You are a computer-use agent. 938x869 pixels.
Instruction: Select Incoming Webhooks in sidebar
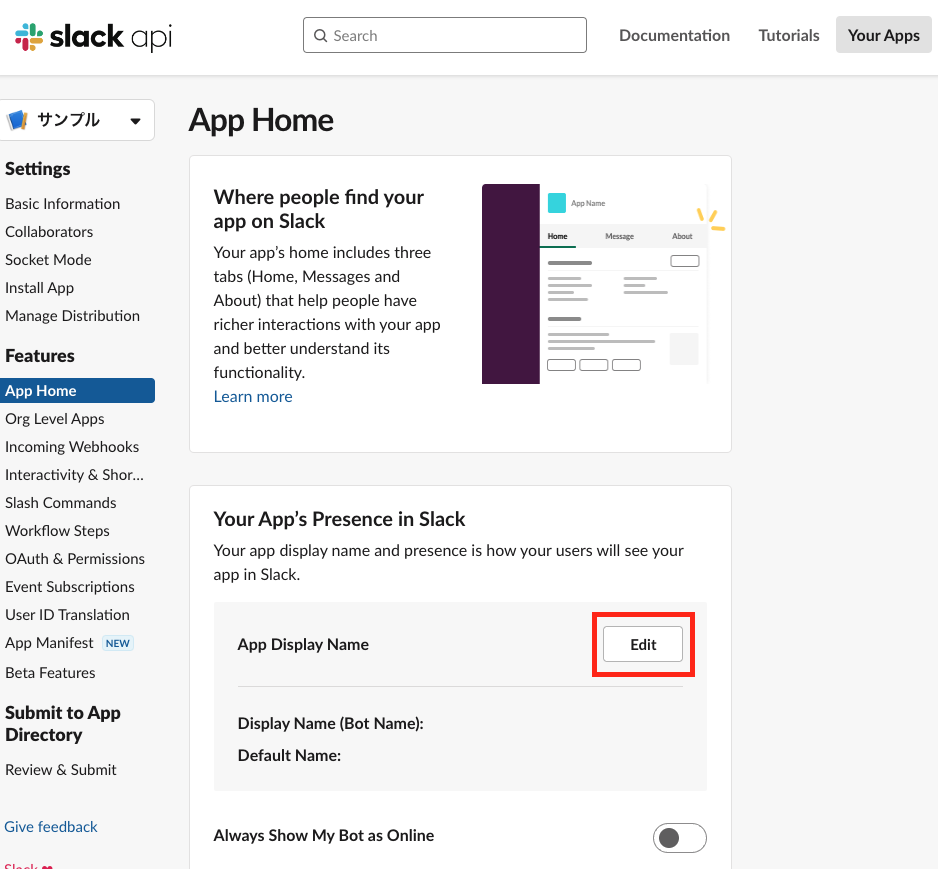coord(72,447)
